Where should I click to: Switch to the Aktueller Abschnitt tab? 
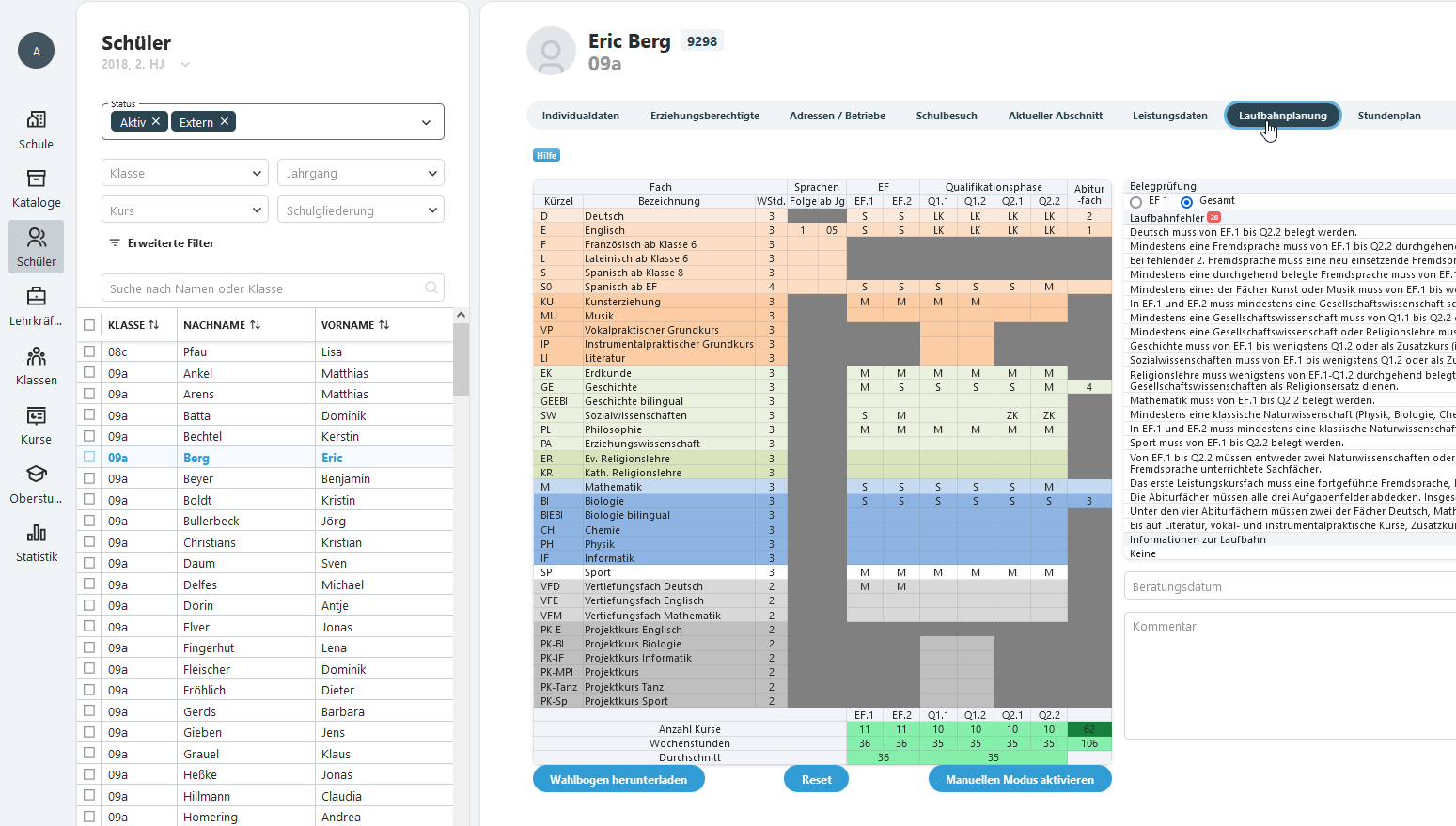coord(1056,116)
